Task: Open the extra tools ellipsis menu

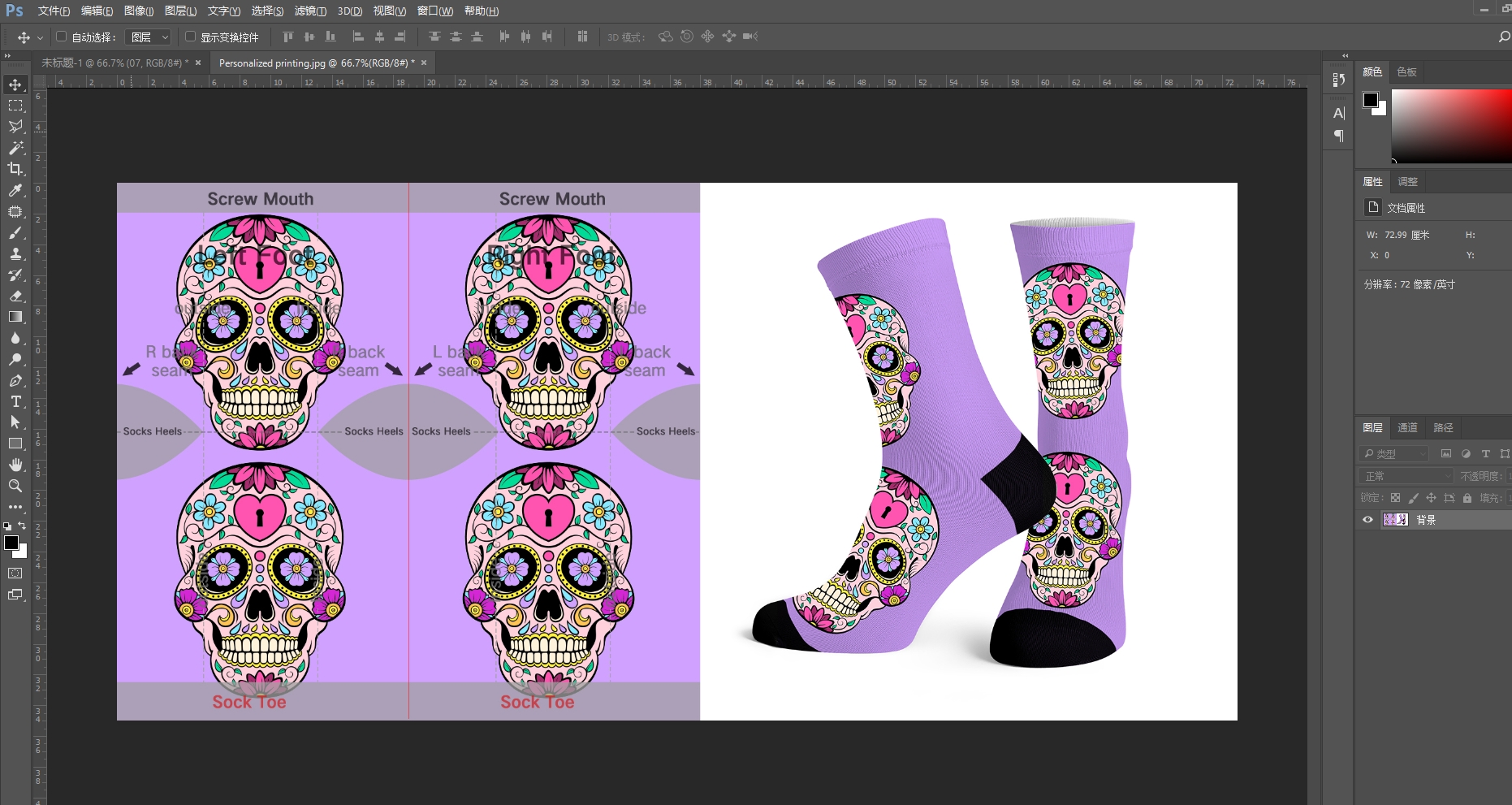Action: point(15,506)
